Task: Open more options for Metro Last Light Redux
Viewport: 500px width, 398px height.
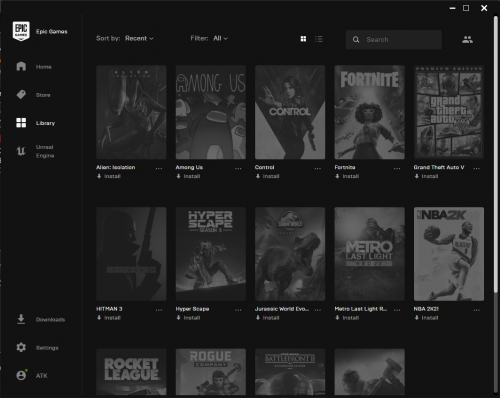Action: 397,310
